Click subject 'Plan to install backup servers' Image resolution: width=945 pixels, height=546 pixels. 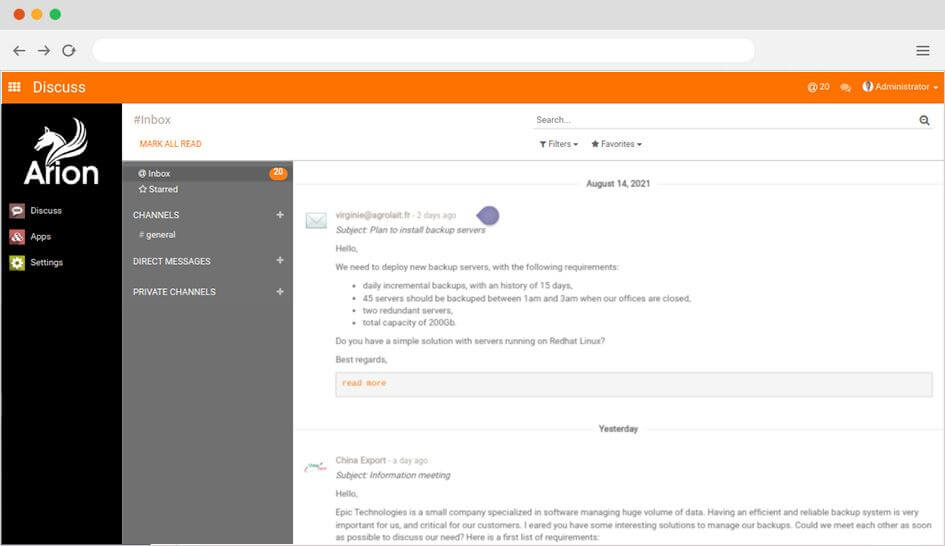(x=427, y=230)
